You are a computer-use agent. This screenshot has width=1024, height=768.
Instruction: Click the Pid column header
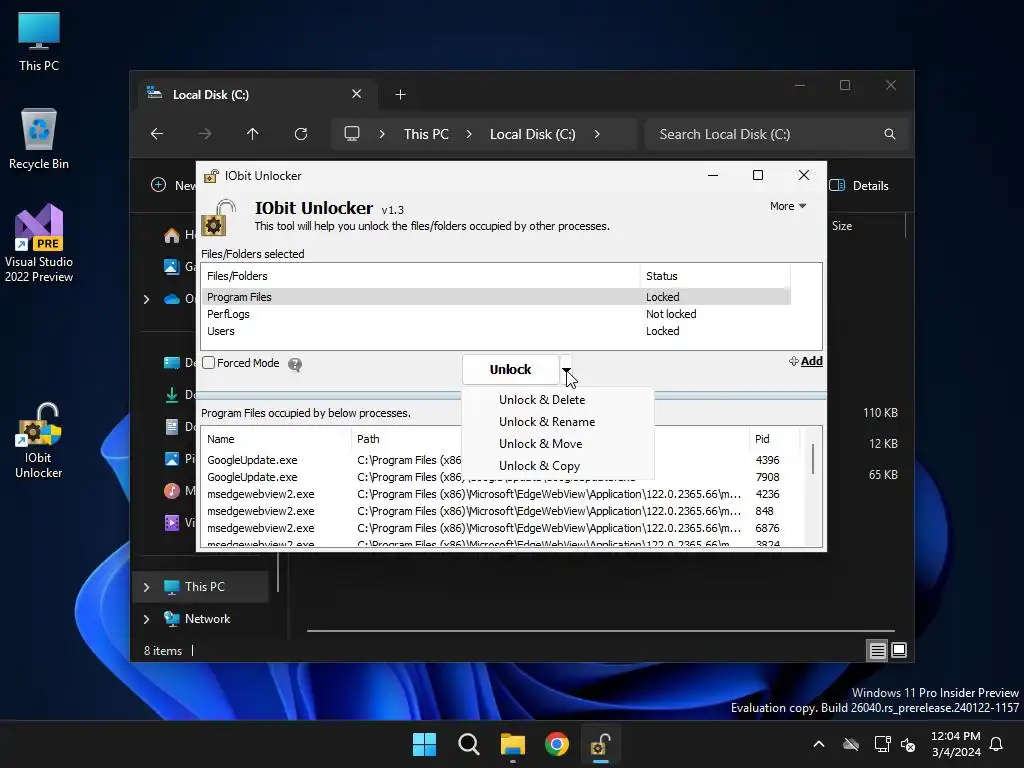[774, 439]
